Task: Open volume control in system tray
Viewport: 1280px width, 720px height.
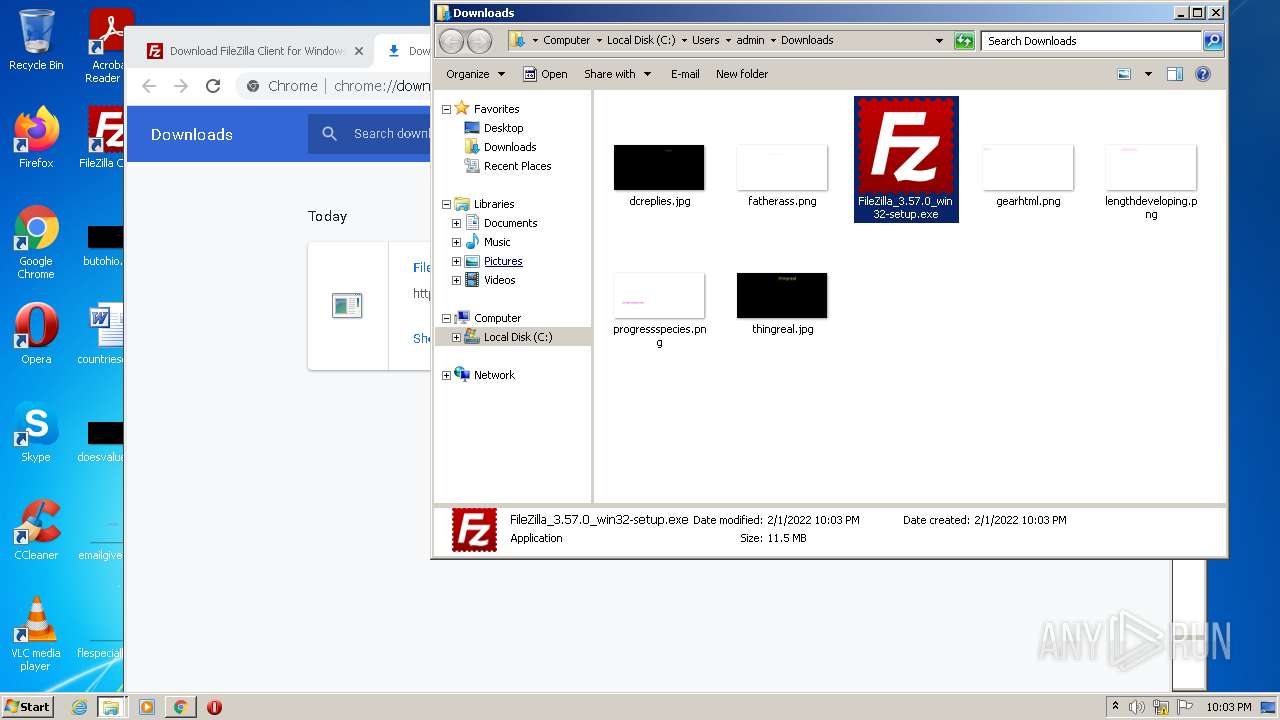Action: click(x=1137, y=707)
